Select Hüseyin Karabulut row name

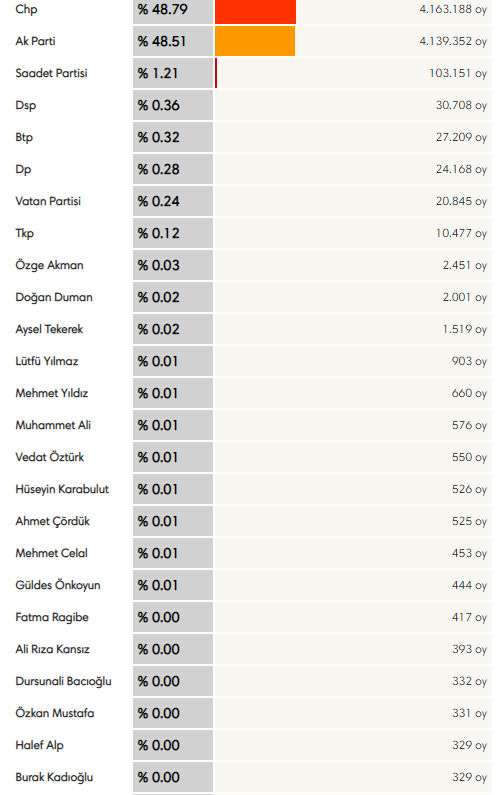(62, 489)
